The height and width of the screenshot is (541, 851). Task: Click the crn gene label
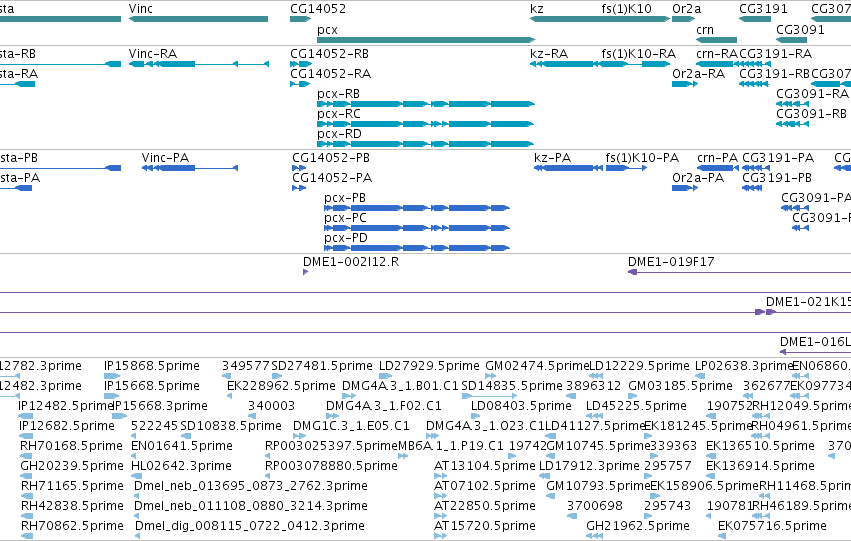(x=705, y=30)
